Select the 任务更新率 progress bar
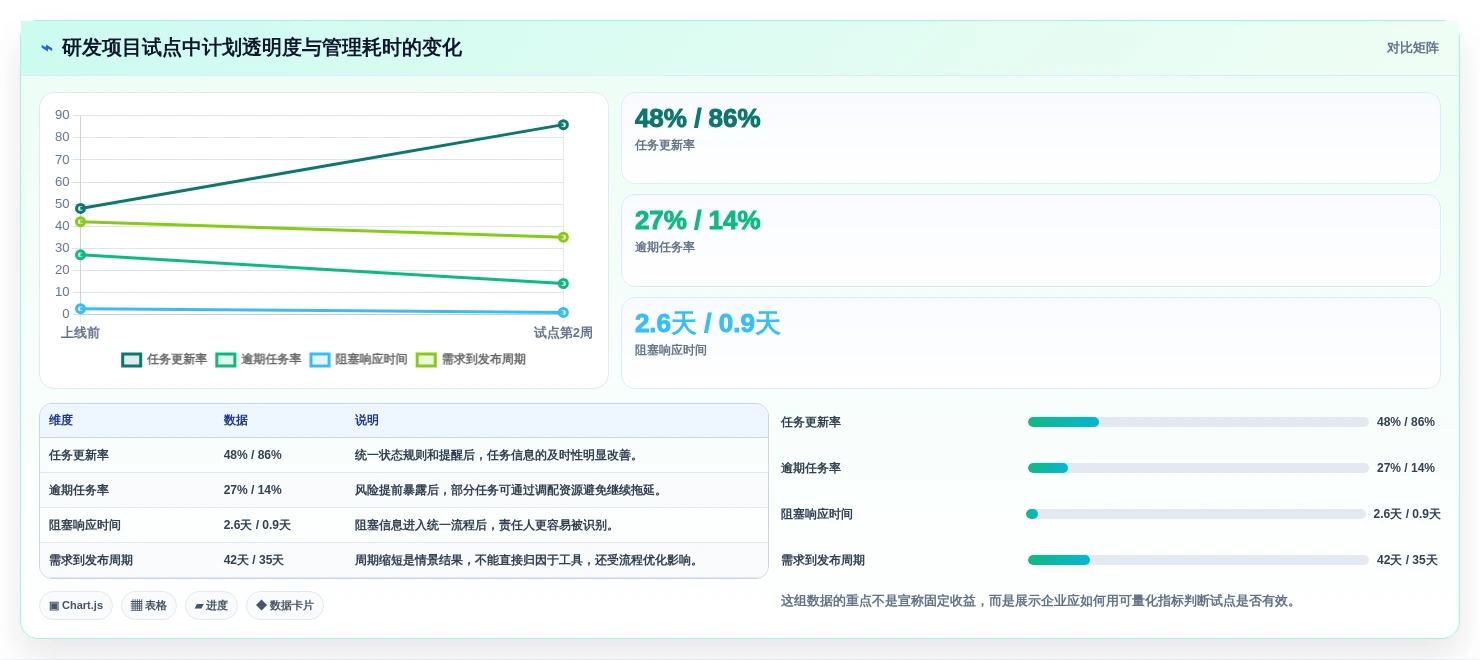 [1198, 422]
